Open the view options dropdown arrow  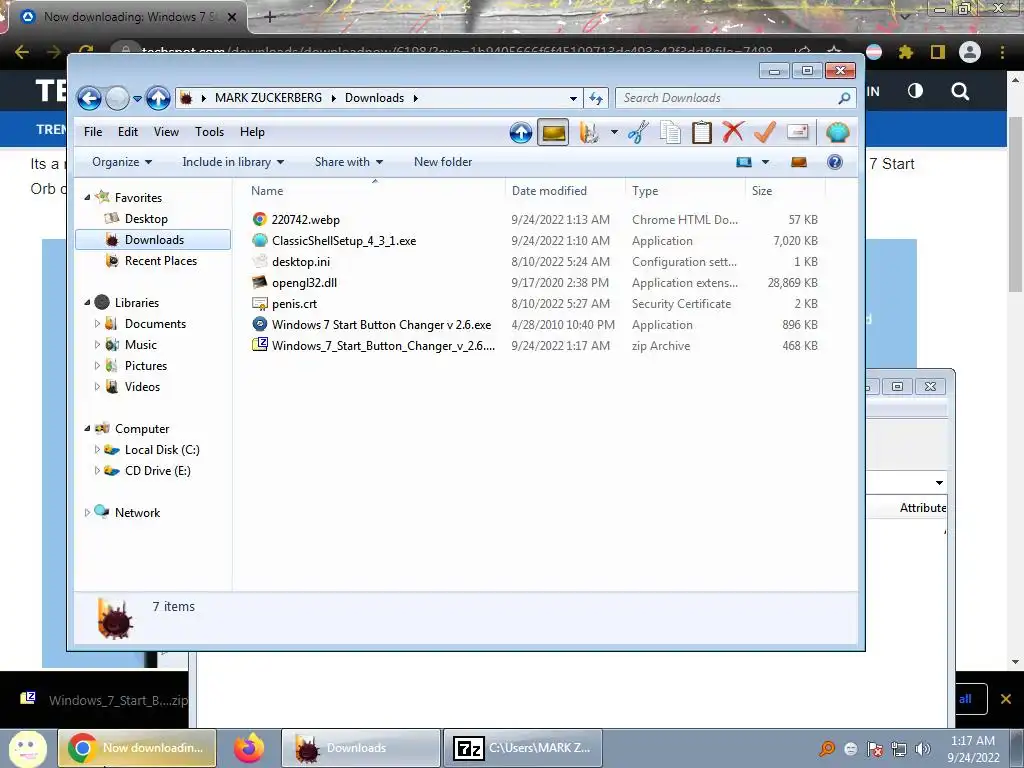click(765, 162)
